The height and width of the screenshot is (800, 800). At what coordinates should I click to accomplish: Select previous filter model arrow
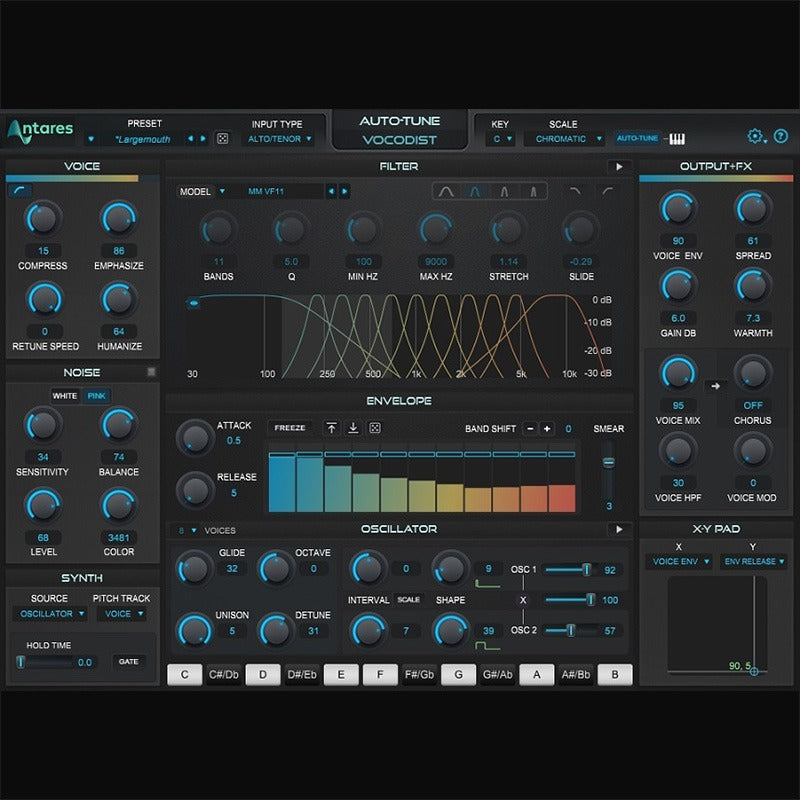[331, 191]
